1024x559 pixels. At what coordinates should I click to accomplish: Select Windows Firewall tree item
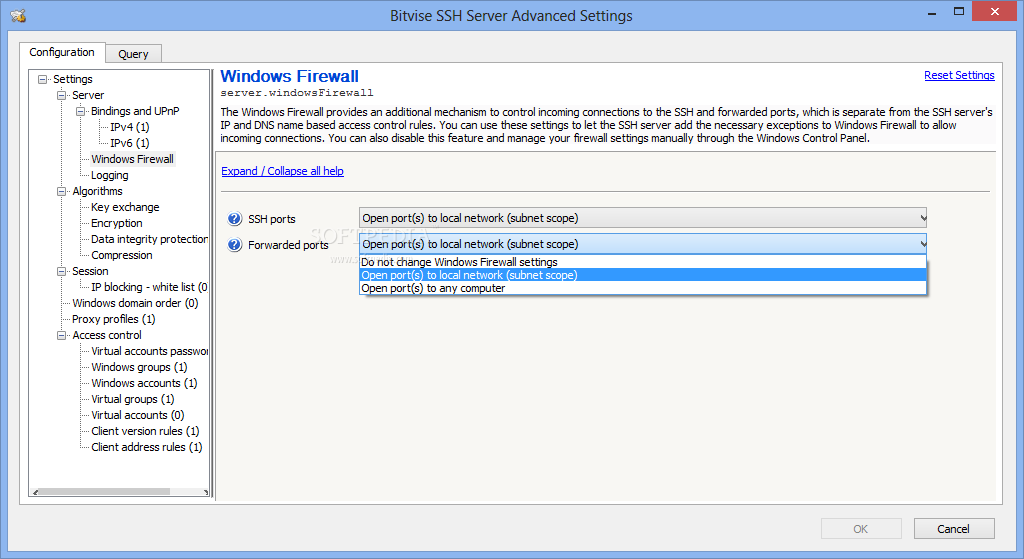click(133, 159)
